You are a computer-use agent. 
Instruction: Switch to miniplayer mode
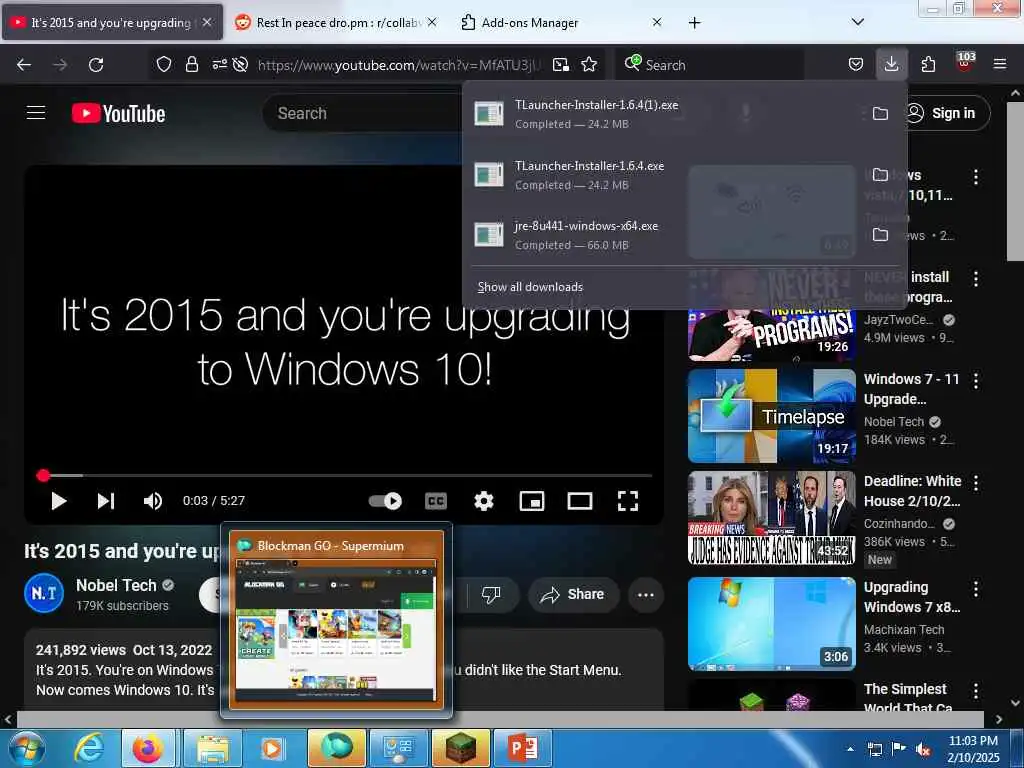coord(532,501)
